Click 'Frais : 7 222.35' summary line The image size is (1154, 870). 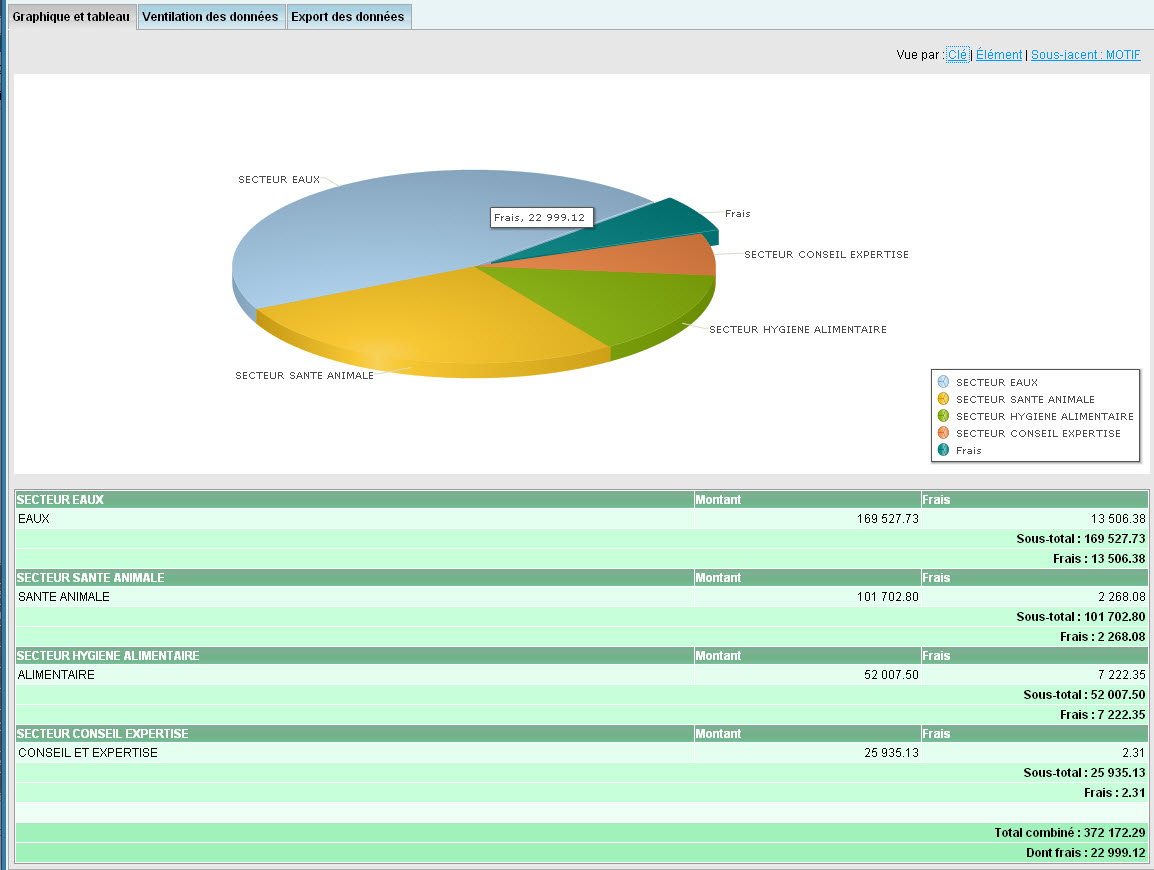tap(1102, 715)
